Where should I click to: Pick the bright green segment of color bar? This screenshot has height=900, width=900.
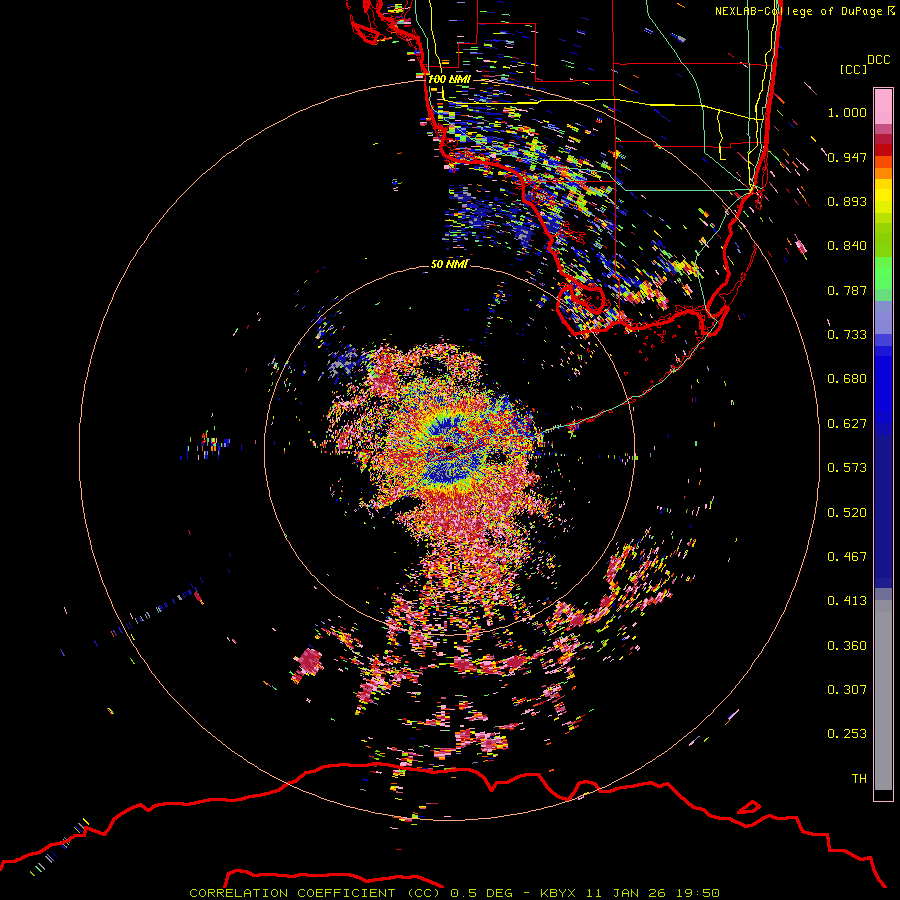(x=883, y=273)
